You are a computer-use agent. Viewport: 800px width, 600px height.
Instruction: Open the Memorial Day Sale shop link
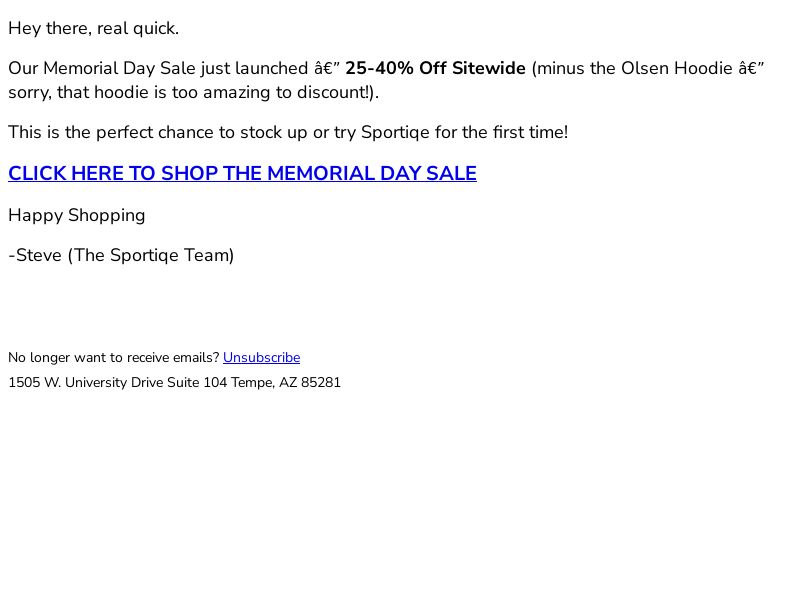pyautogui.click(x=242, y=173)
